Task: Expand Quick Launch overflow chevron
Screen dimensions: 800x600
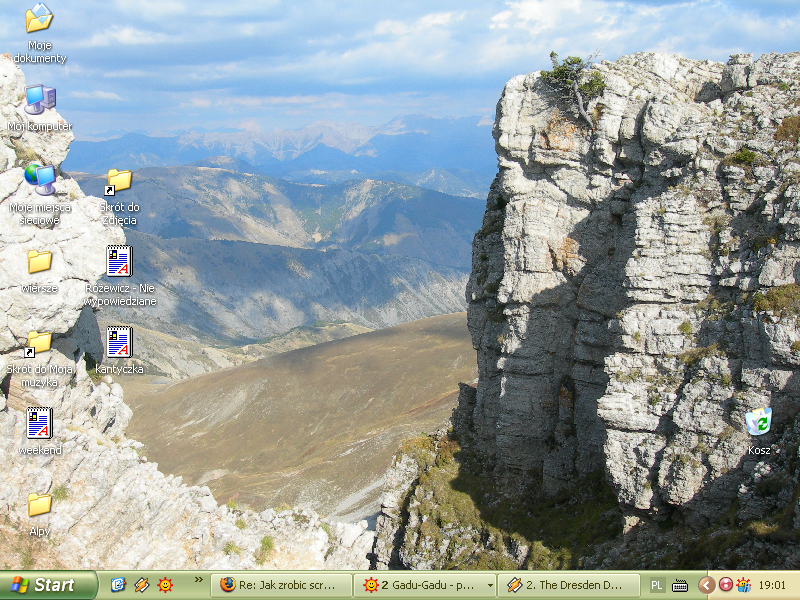Action: coord(198,579)
